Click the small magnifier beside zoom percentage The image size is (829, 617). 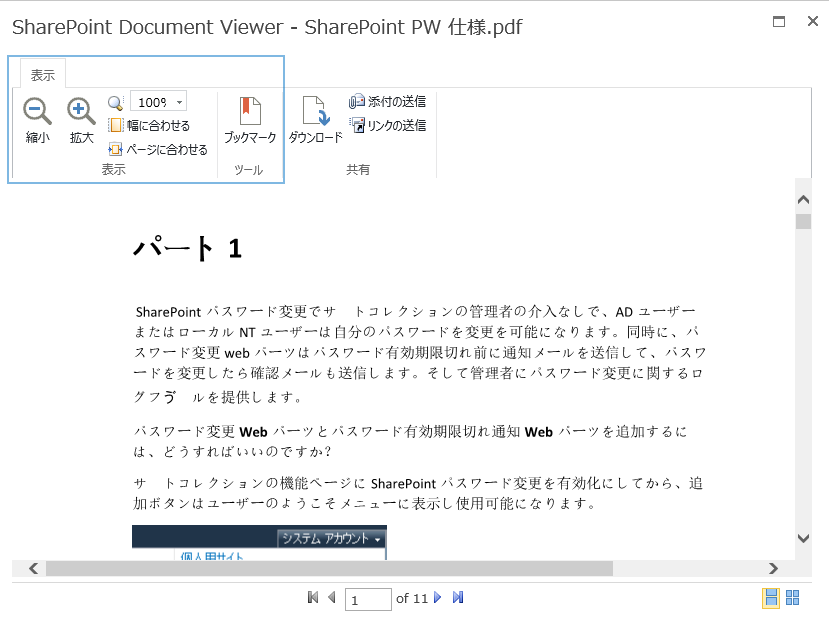tap(115, 102)
